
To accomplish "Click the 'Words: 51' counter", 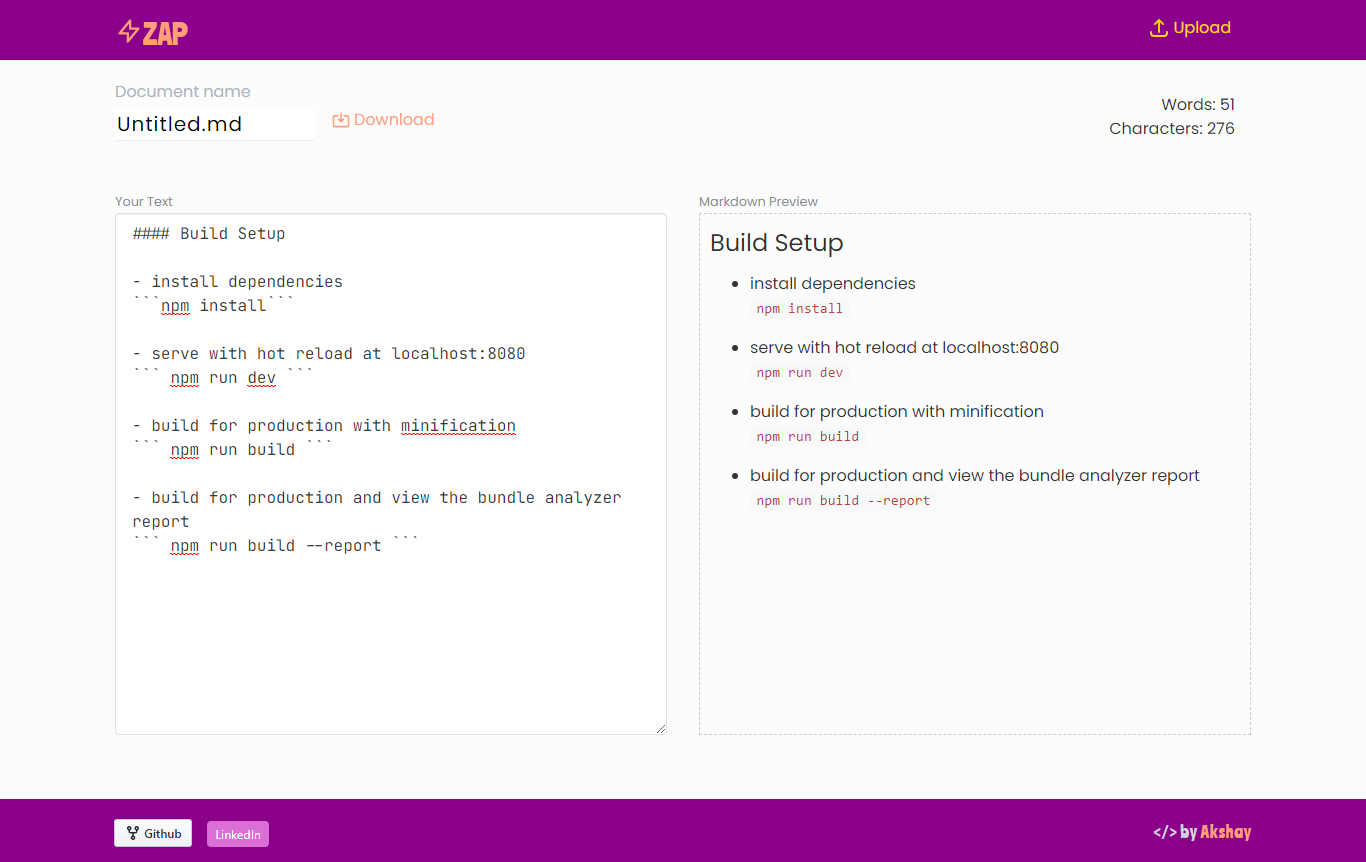I will pos(1198,105).
